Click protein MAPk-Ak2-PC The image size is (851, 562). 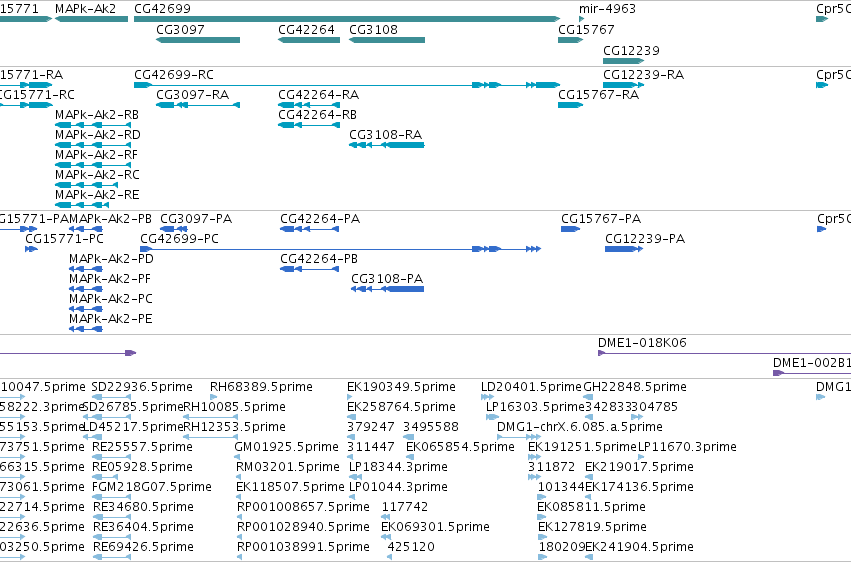(x=86, y=309)
